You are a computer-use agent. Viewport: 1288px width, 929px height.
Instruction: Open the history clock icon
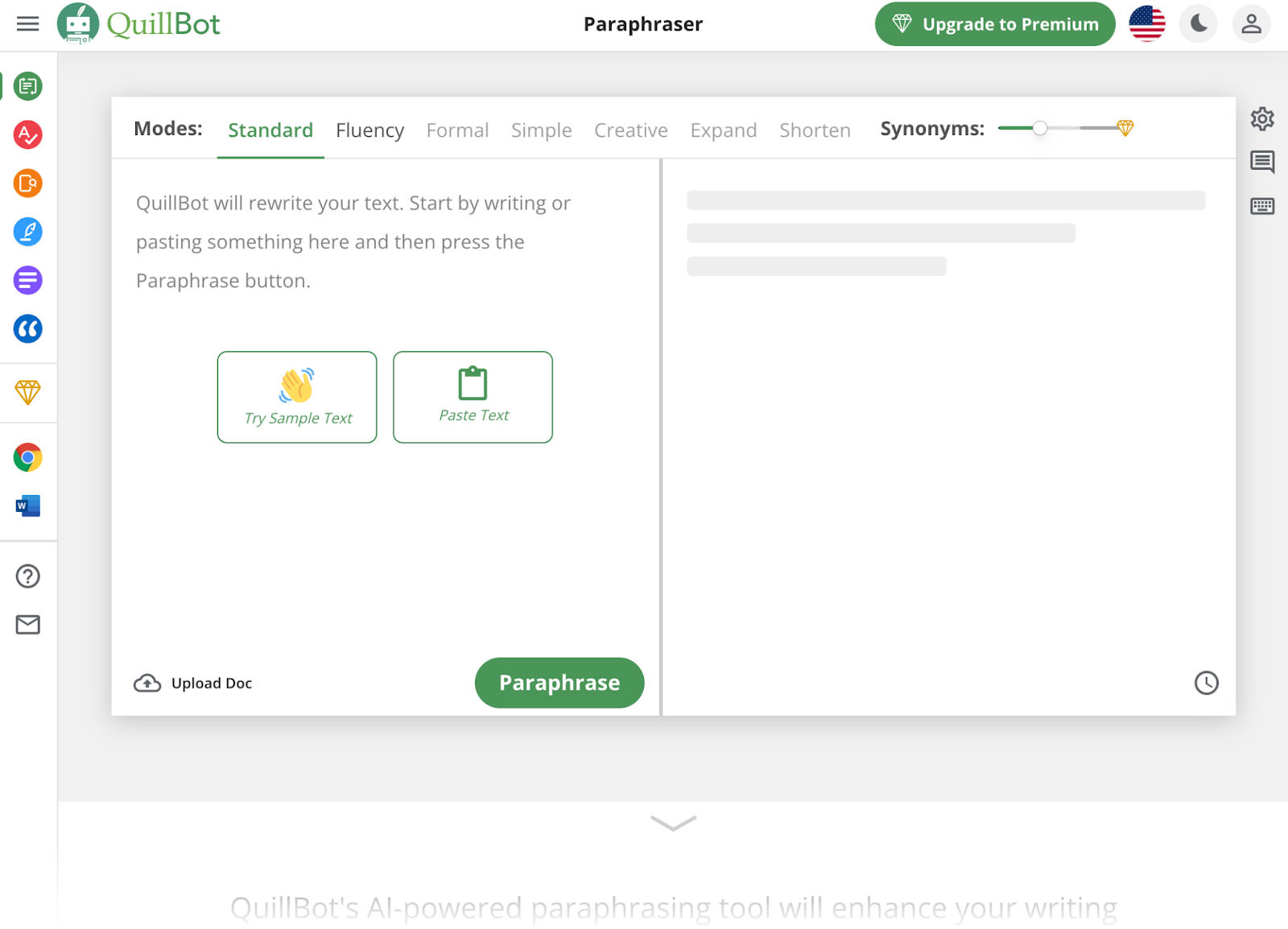coord(1206,683)
